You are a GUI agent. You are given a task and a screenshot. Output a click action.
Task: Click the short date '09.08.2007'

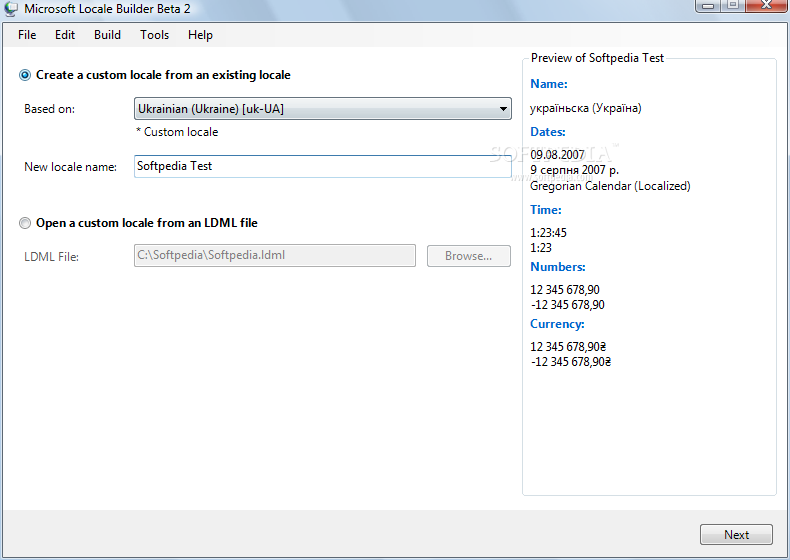pos(557,155)
